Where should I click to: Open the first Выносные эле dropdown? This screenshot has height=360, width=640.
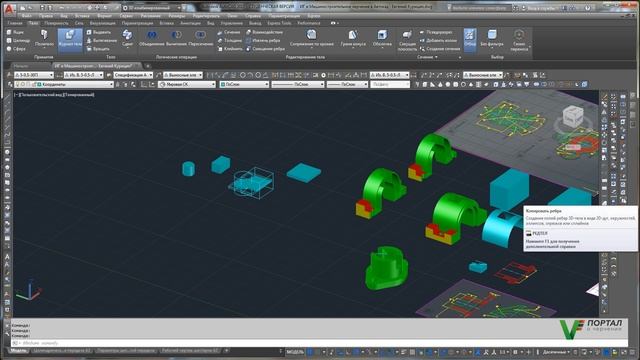point(183,75)
